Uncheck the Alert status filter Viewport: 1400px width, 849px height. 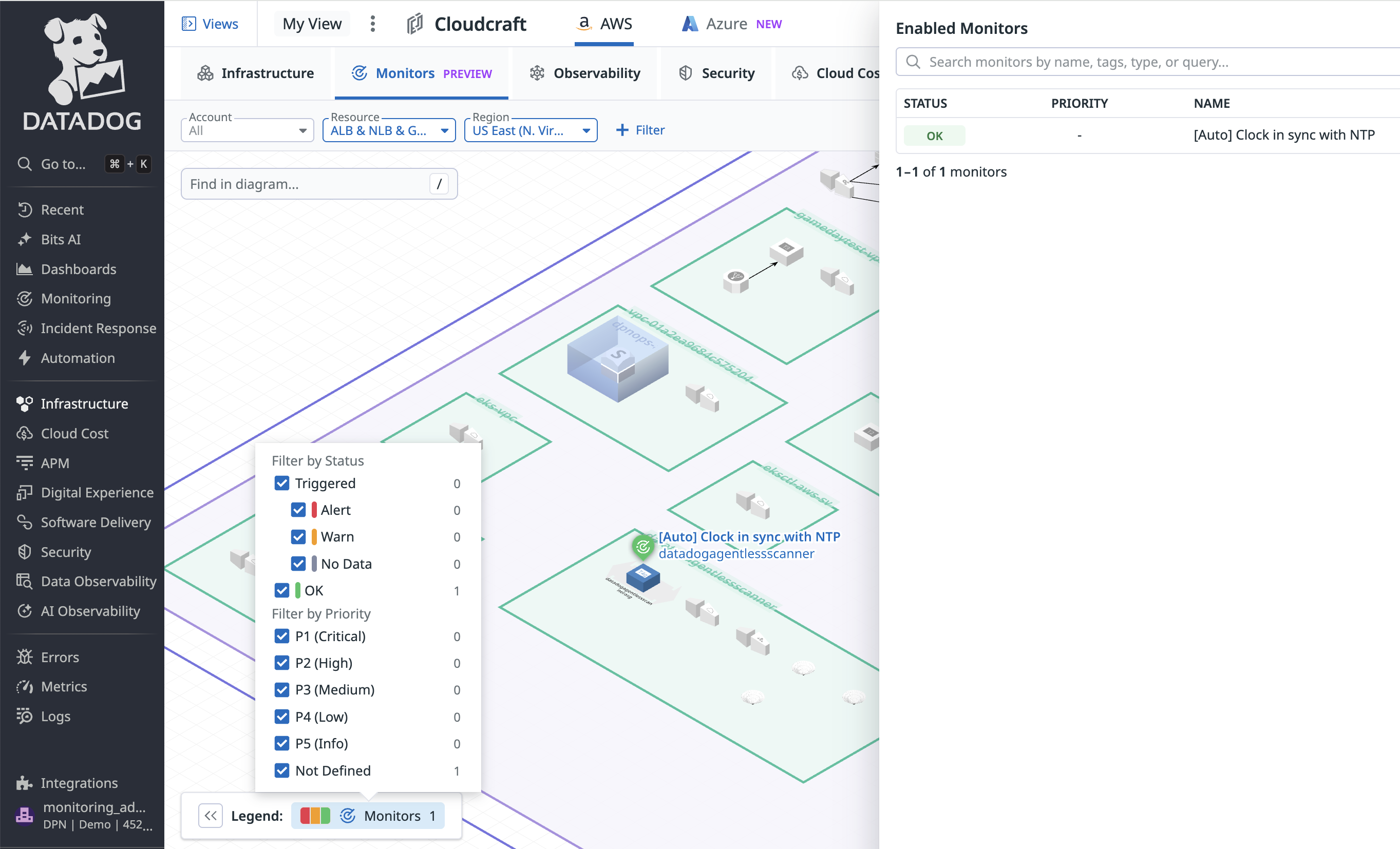pyautogui.click(x=298, y=510)
